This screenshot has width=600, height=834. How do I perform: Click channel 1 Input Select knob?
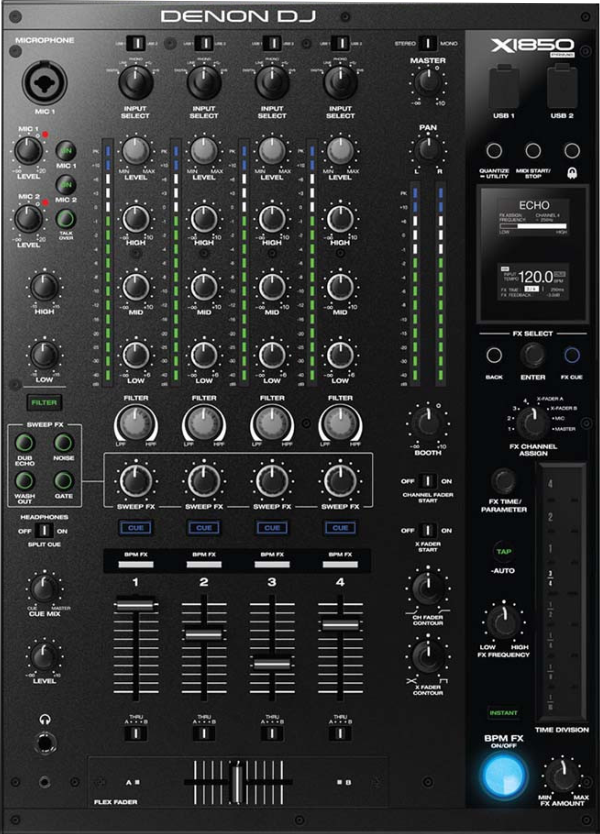pos(136,83)
